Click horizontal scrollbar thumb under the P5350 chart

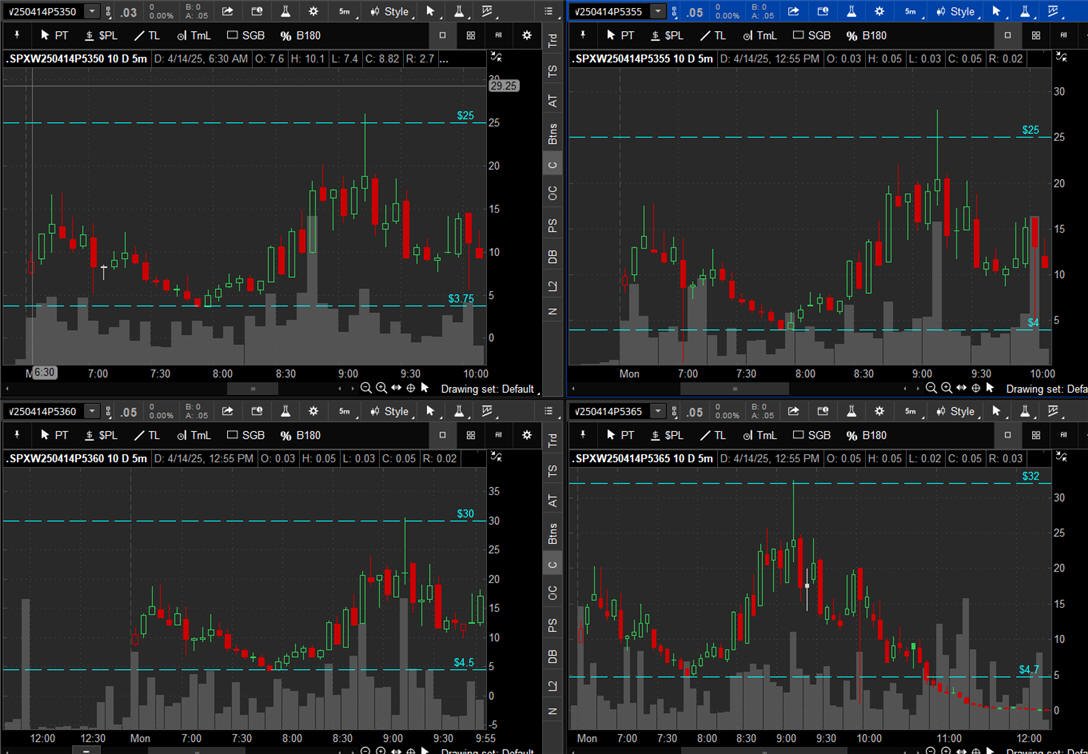253,389
